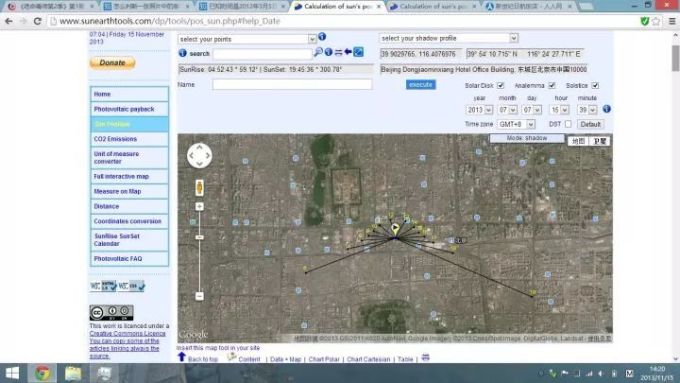Click the Back to top arrow icon

(x=182, y=357)
